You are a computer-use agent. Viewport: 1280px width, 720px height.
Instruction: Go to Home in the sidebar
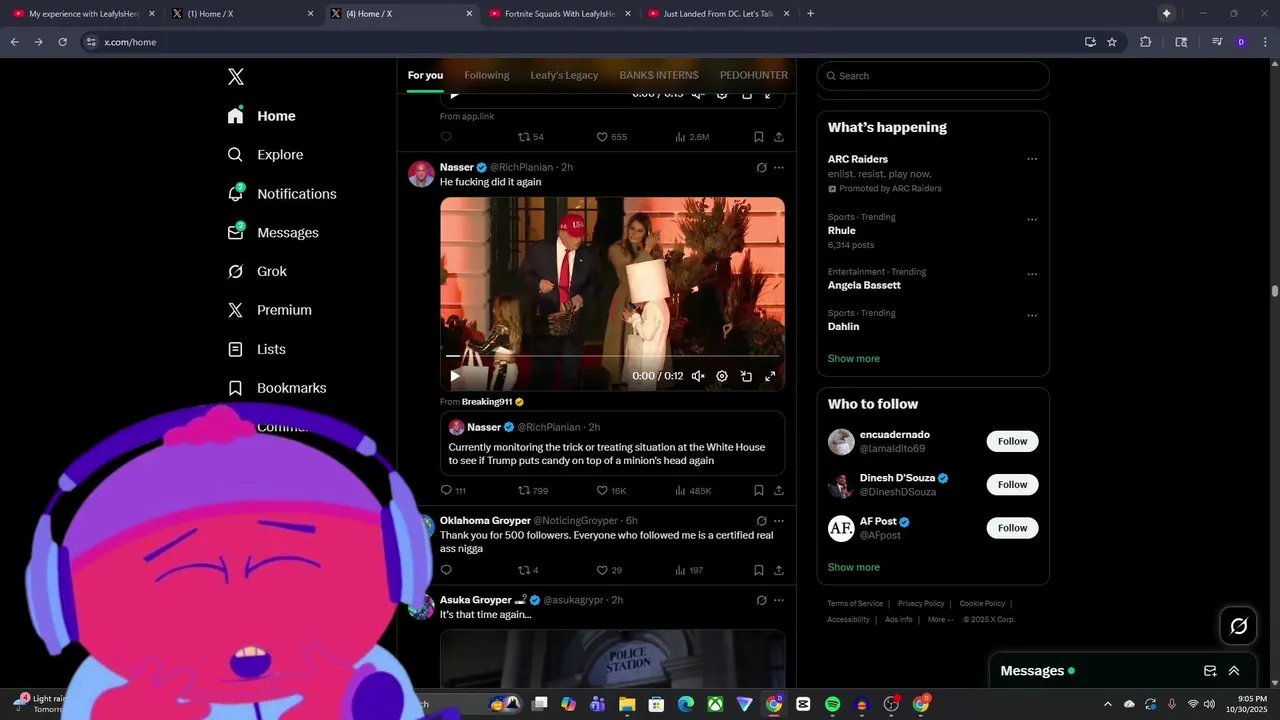(x=262, y=116)
